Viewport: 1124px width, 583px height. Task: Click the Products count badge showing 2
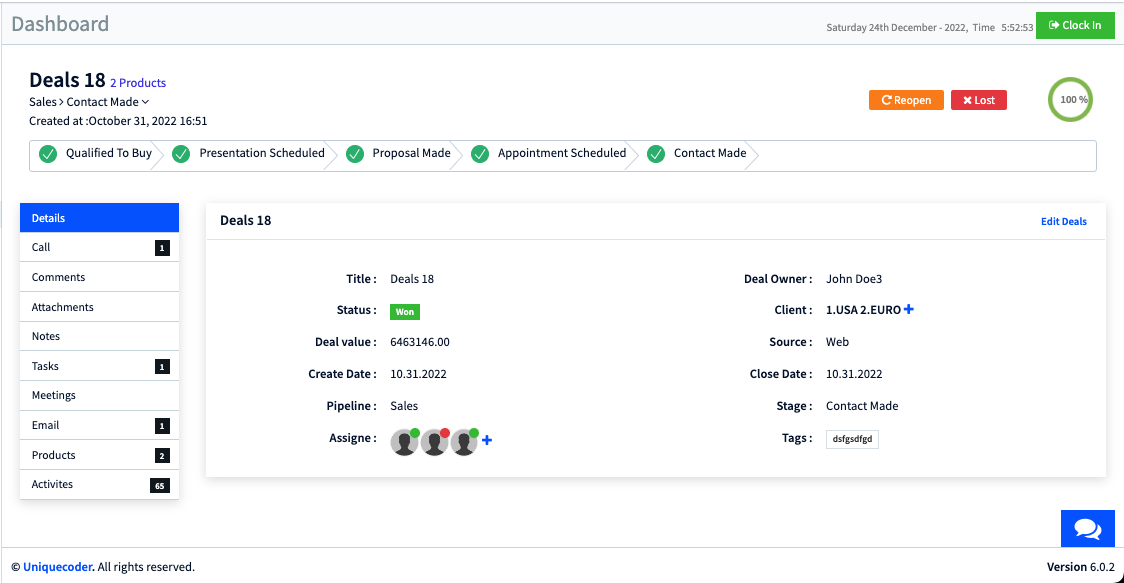pos(162,456)
